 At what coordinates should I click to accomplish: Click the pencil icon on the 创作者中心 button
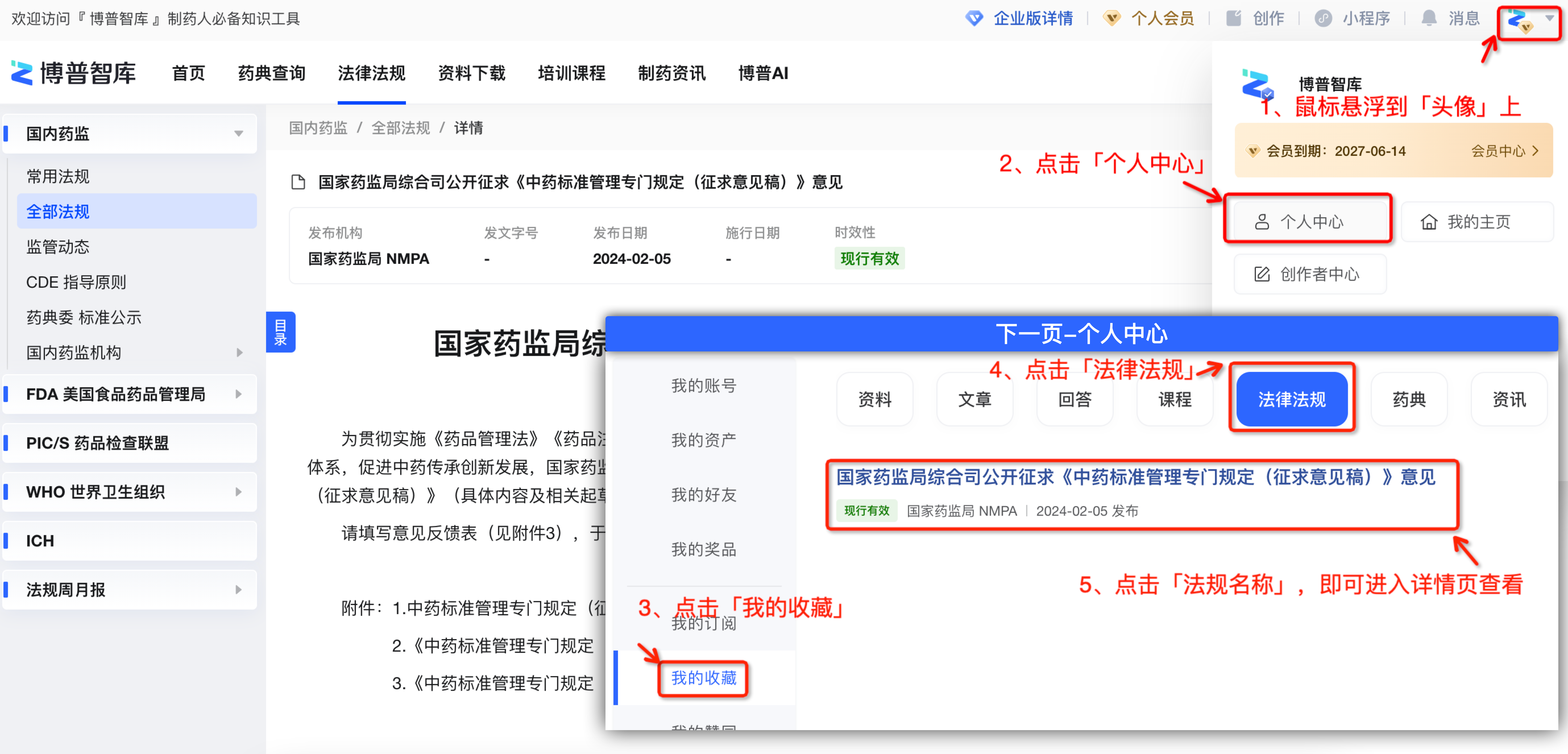(x=1262, y=274)
